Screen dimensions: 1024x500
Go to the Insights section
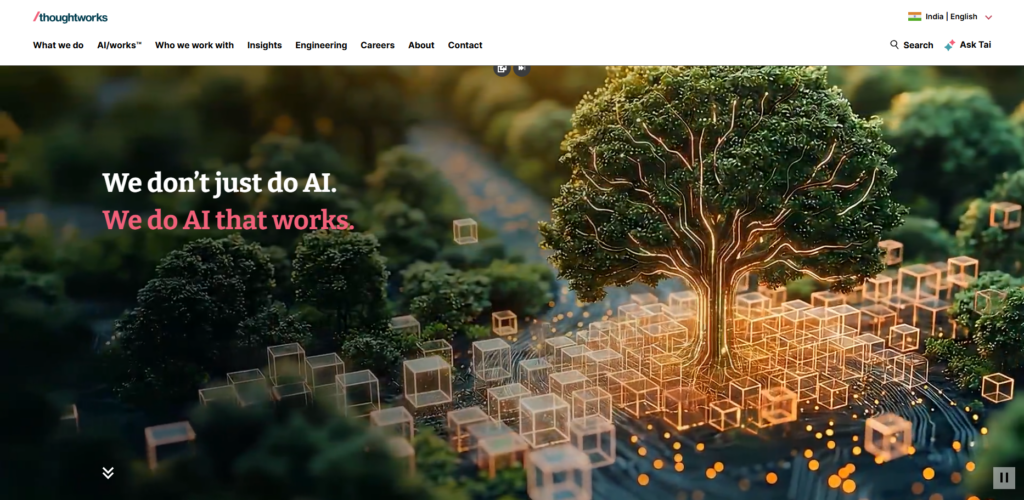click(x=264, y=45)
